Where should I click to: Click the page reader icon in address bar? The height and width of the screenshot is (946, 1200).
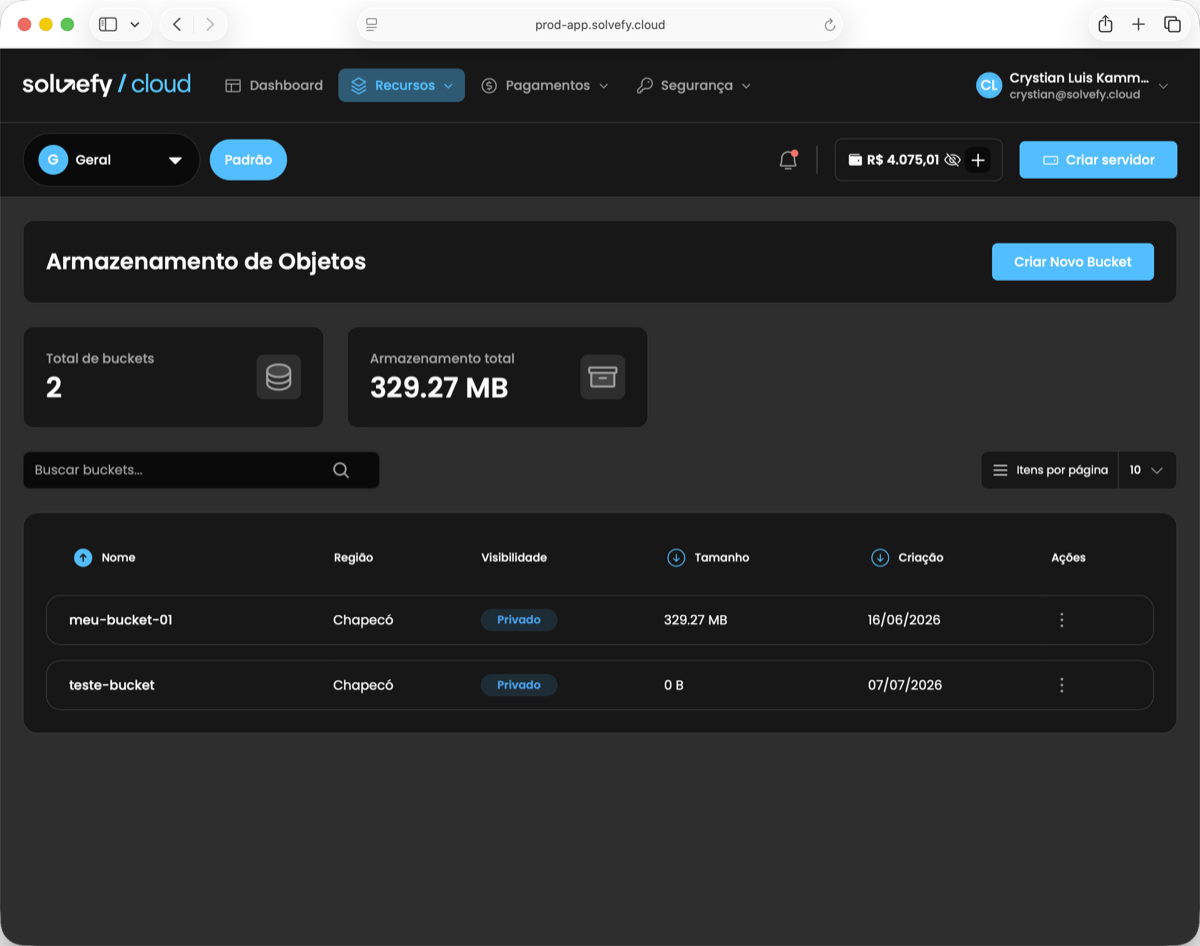(x=372, y=25)
